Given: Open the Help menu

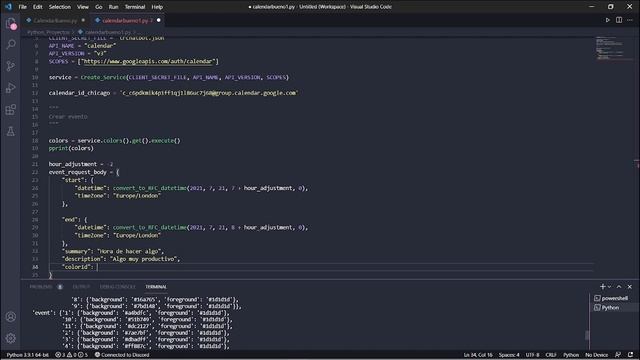Looking at the screenshot, I should pos(157,7).
